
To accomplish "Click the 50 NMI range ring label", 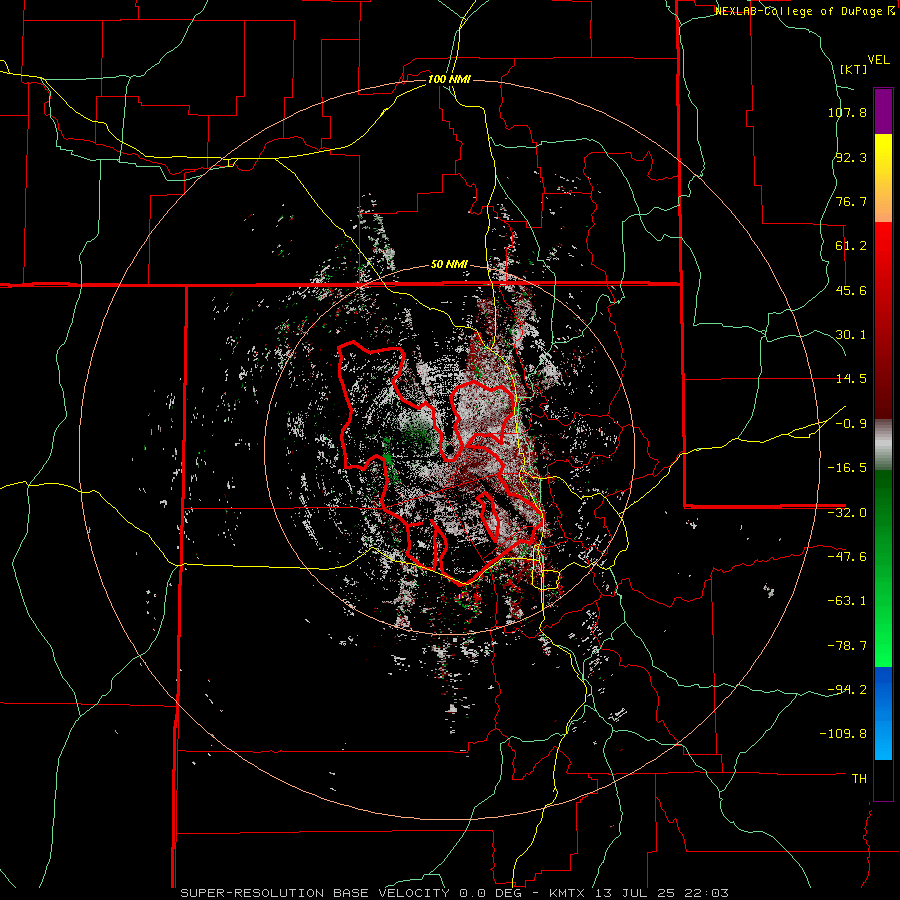I will pos(449,265).
